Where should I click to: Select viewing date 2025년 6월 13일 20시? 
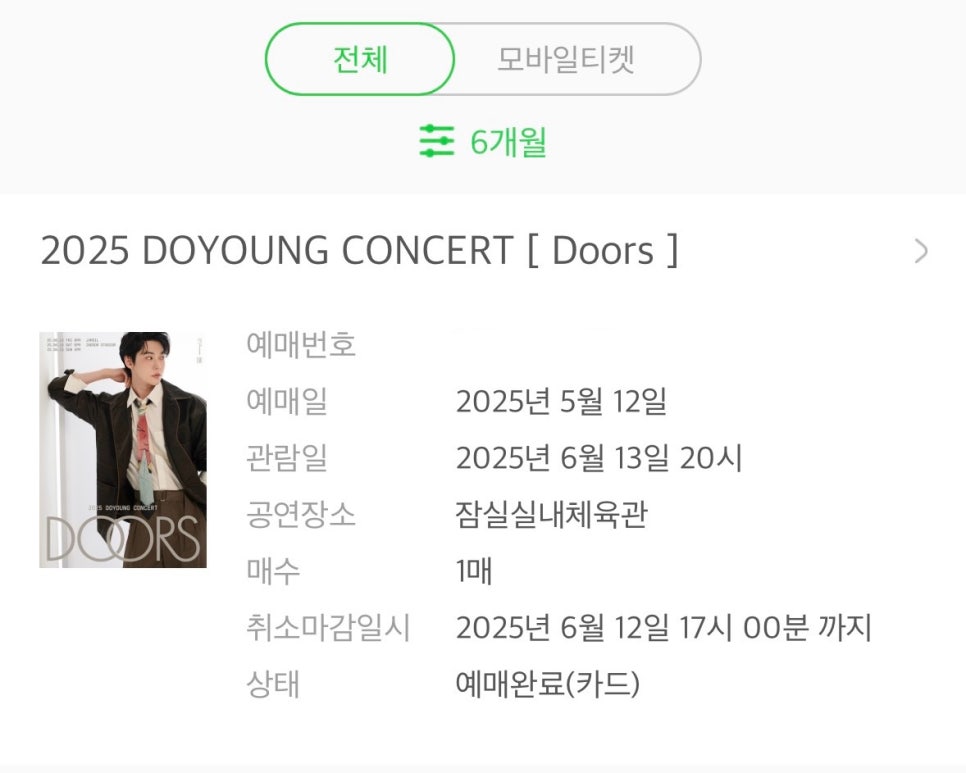(598, 459)
